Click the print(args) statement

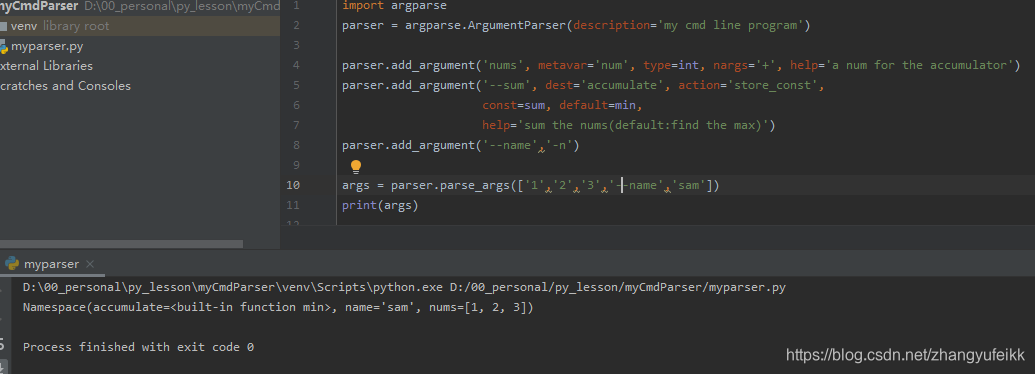380,205
